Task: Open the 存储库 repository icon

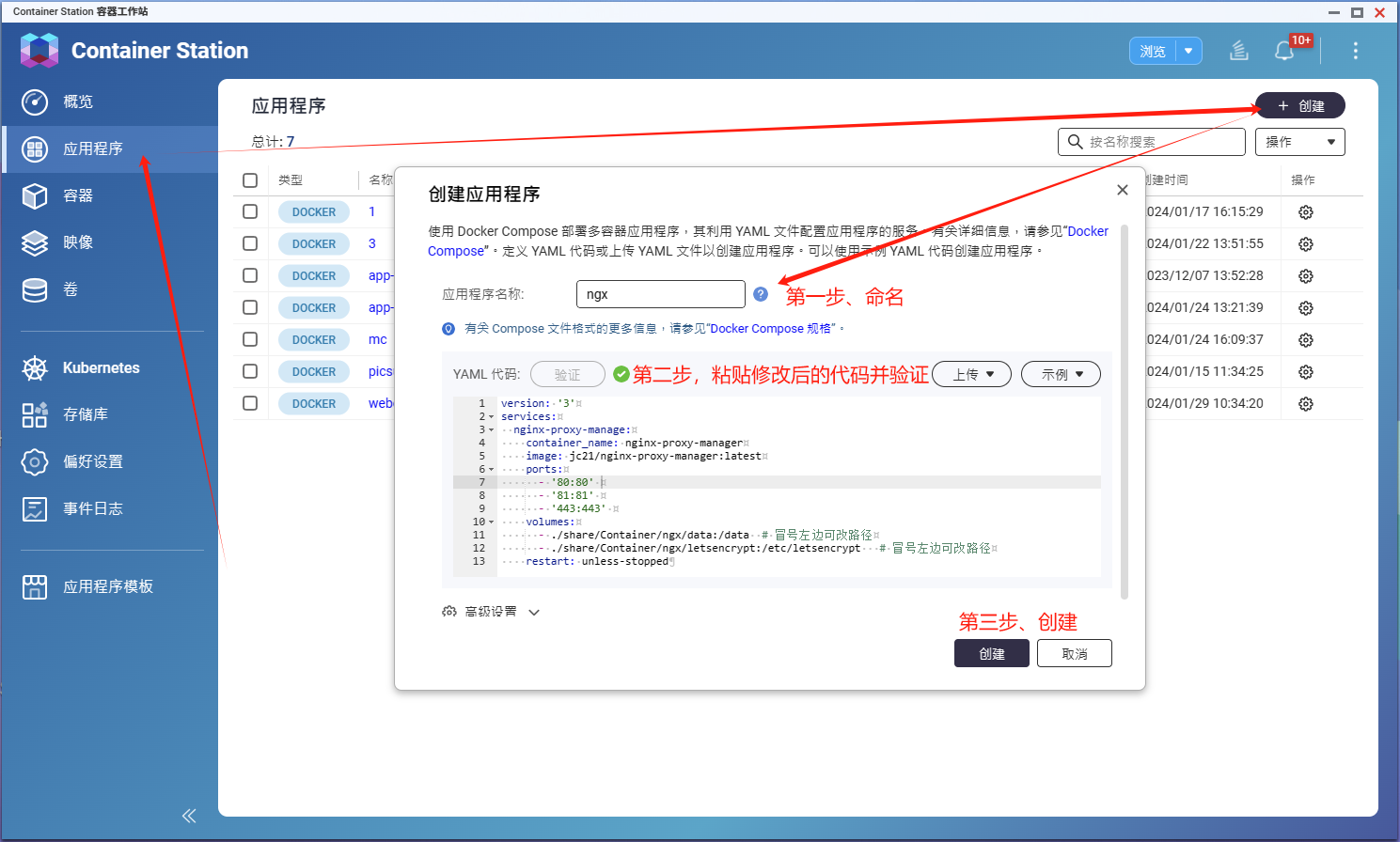Action: 35,414
